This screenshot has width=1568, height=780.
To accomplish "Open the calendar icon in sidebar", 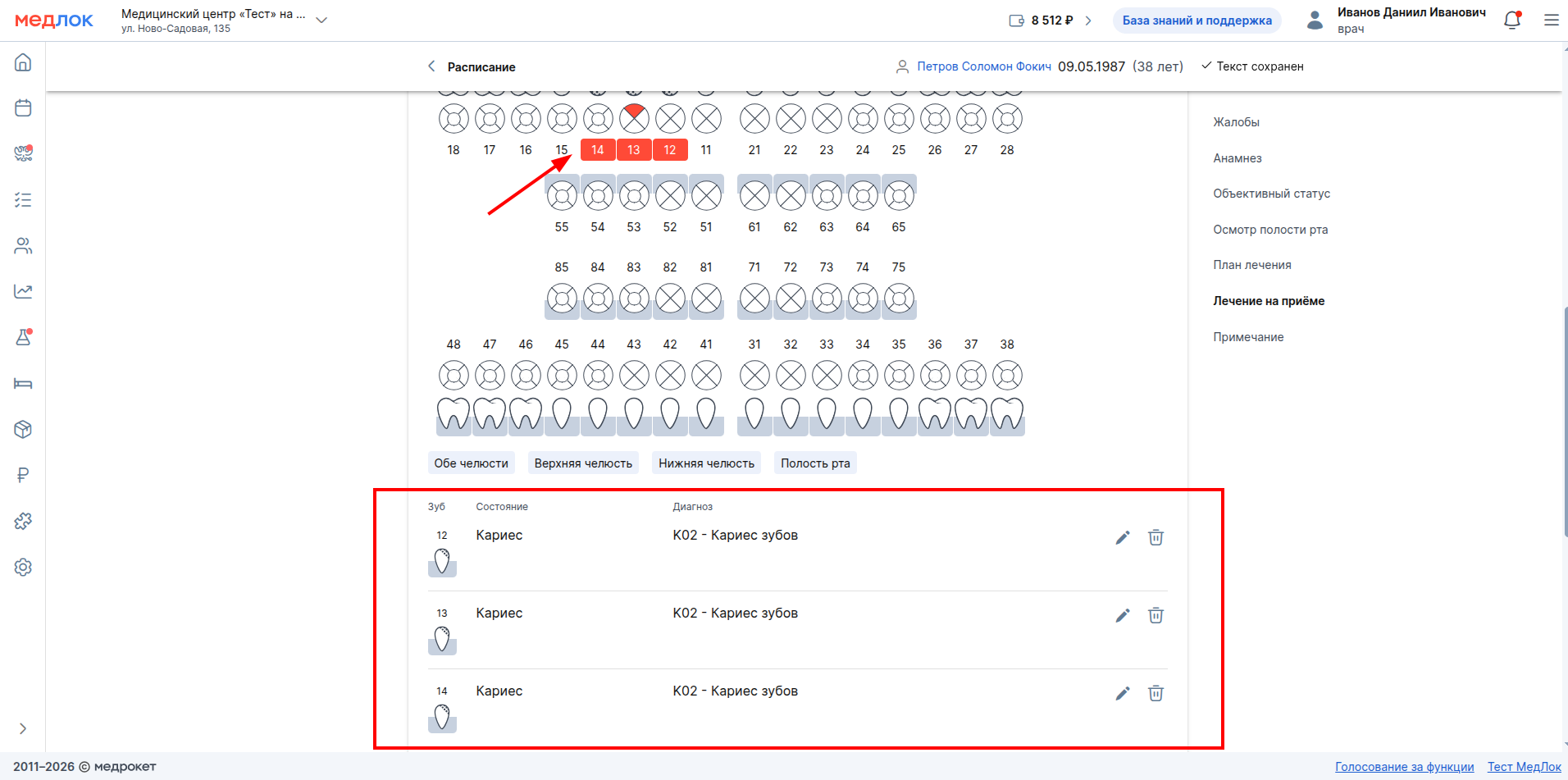I will point(23,108).
